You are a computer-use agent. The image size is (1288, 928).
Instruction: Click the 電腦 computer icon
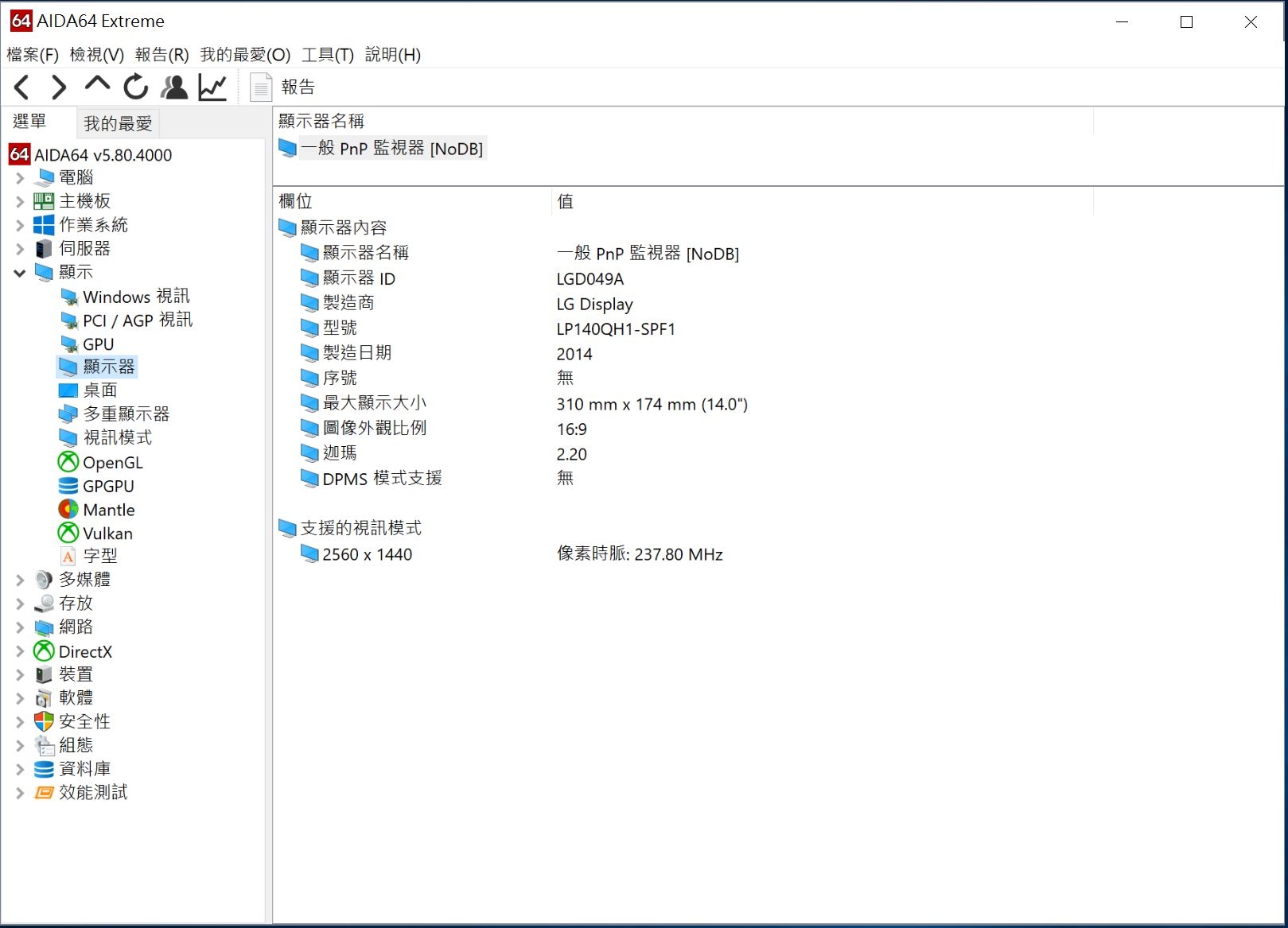coord(45,178)
